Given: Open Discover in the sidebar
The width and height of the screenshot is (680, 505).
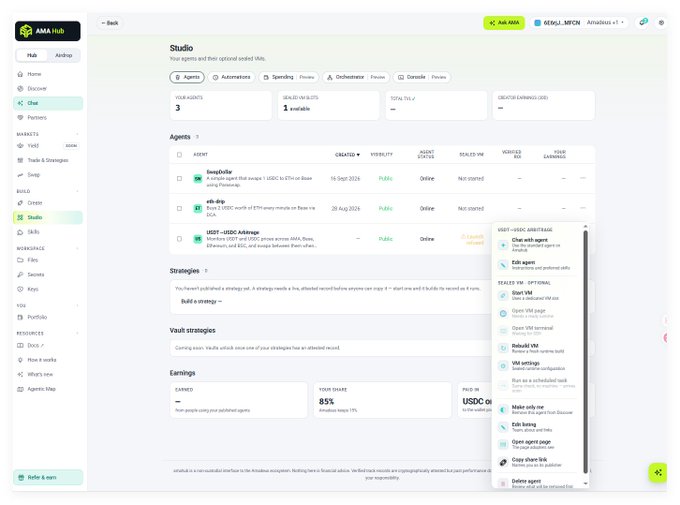Looking at the screenshot, I should click(48, 89).
